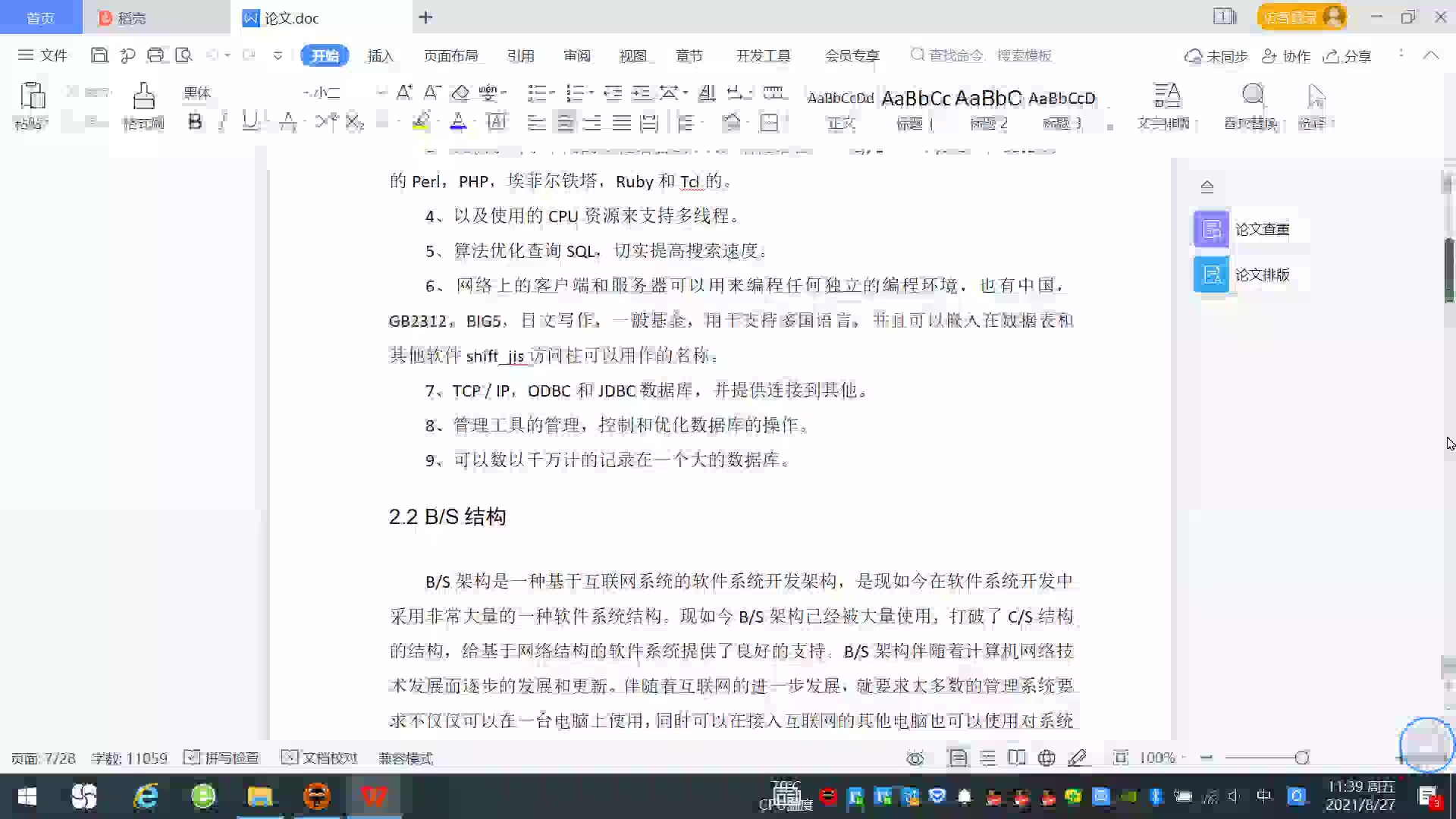
Task: Switch to reading layout view
Action: click(x=1017, y=758)
